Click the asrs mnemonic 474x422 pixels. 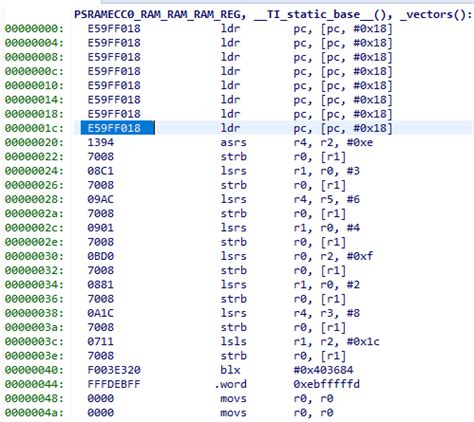tap(233, 142)
